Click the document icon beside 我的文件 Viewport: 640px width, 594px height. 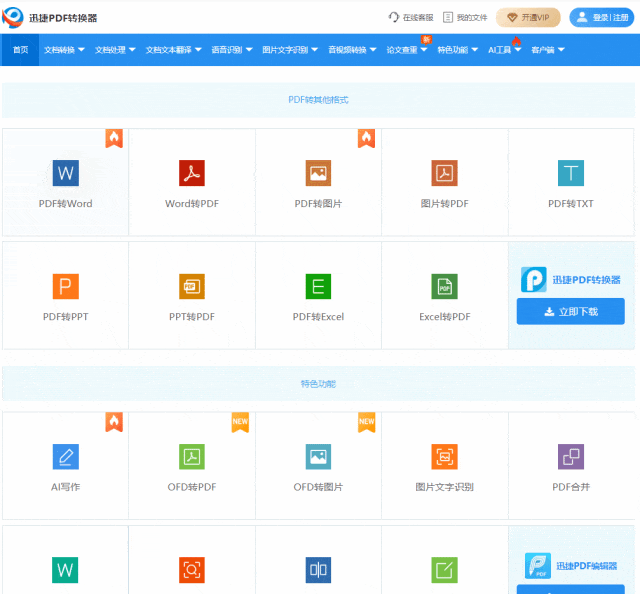[448, 17]
